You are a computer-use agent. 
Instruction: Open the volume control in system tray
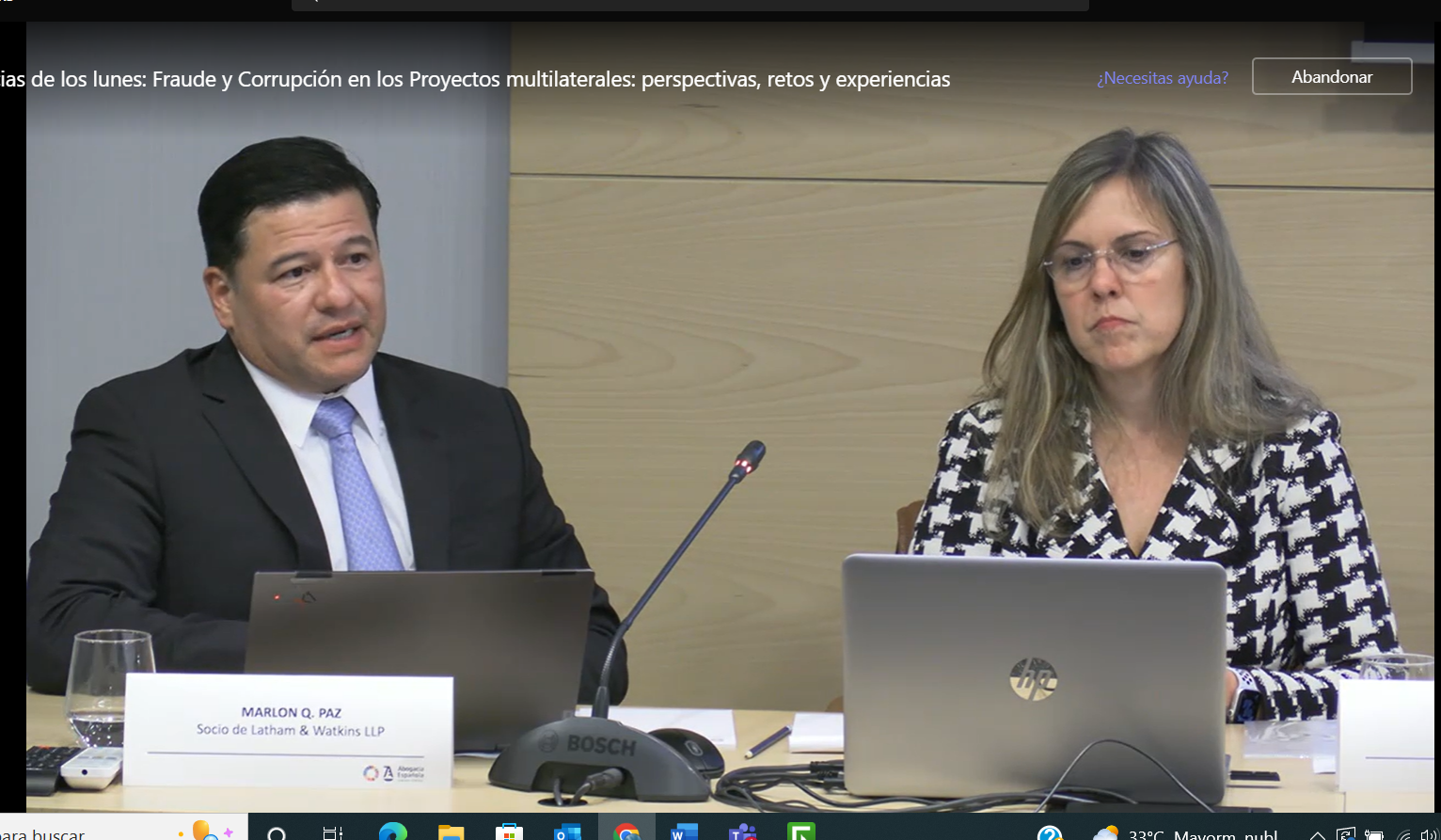(1430, 834)
